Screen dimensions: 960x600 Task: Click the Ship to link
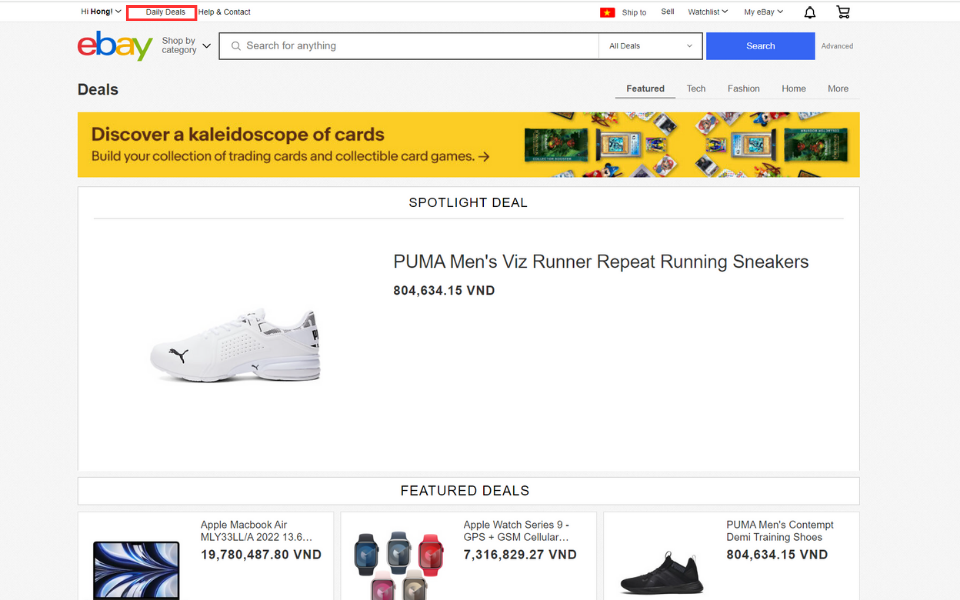coord(634,12)
